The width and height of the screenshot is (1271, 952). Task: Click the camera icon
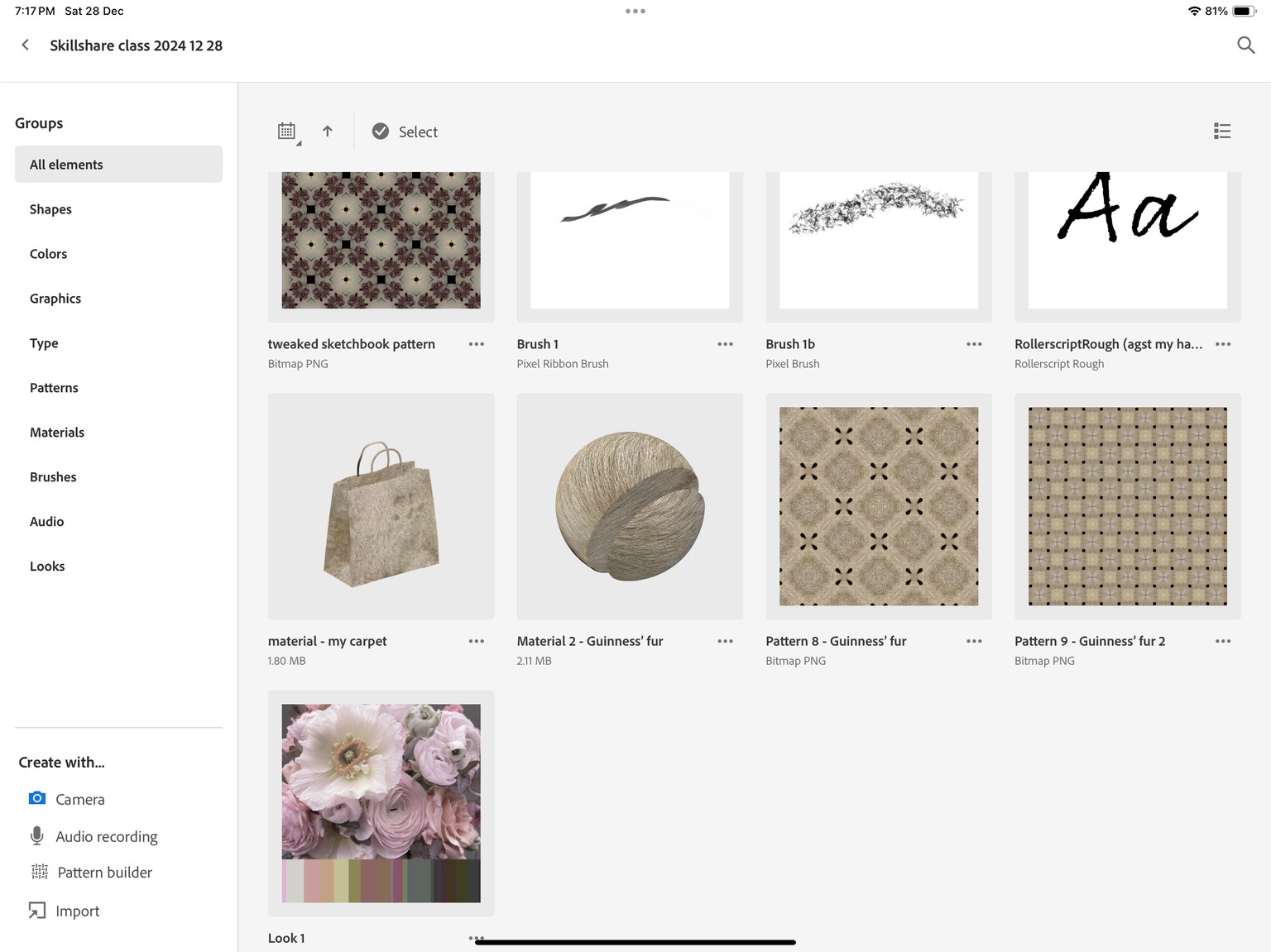click(37, 798)
